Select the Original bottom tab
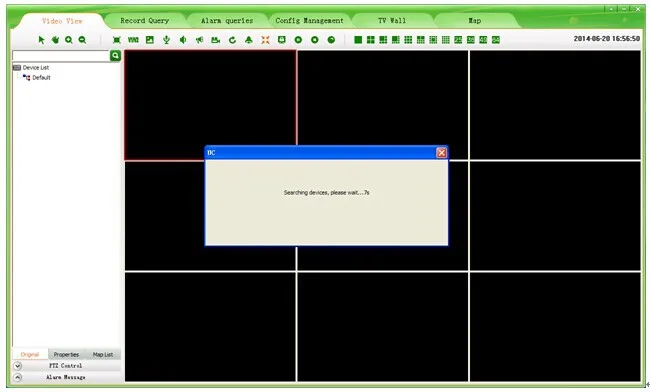 30,354
